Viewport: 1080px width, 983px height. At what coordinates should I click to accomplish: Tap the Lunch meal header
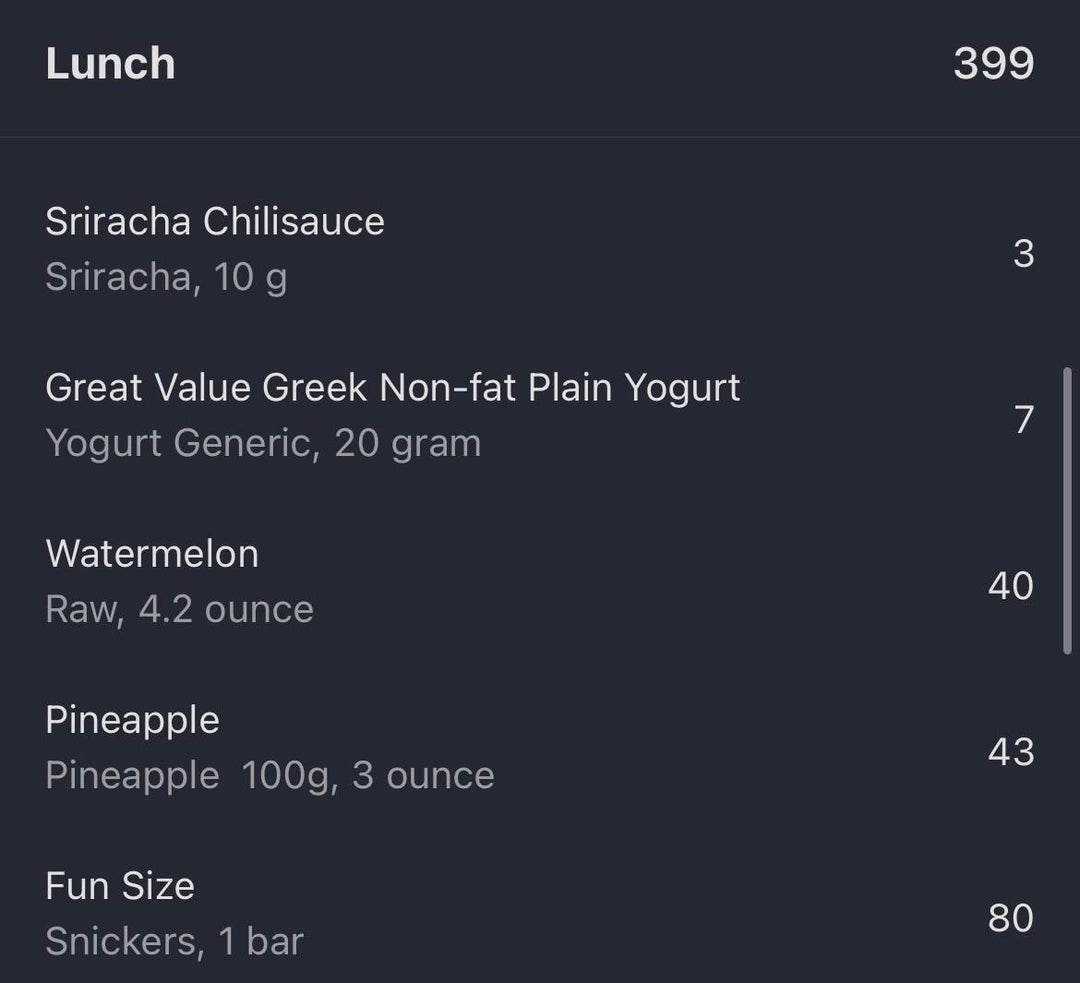(x=110, y=64)
